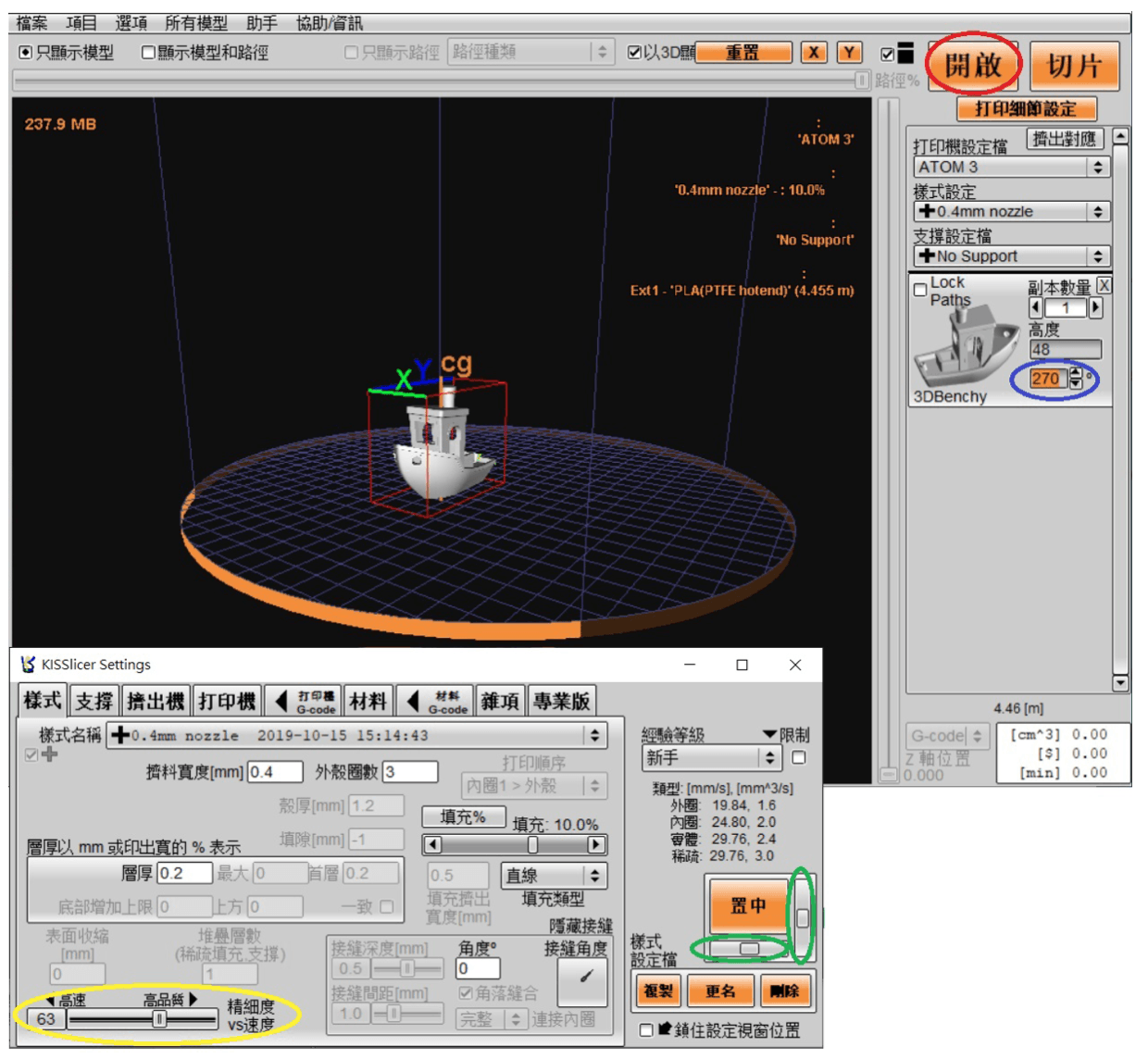This screenshot has height=1059, width=1148.
Task: Click the 填充% button
Action: click(463, 816)
